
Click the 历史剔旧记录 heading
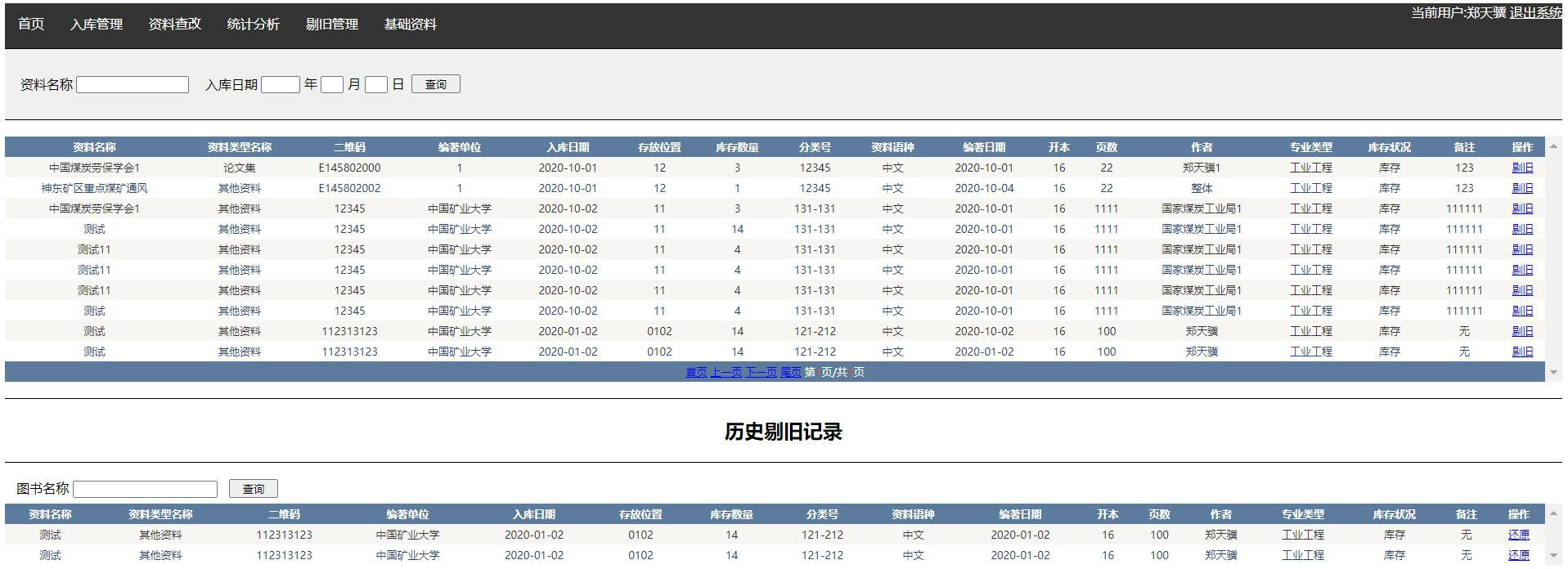click(x=784, y=432)
